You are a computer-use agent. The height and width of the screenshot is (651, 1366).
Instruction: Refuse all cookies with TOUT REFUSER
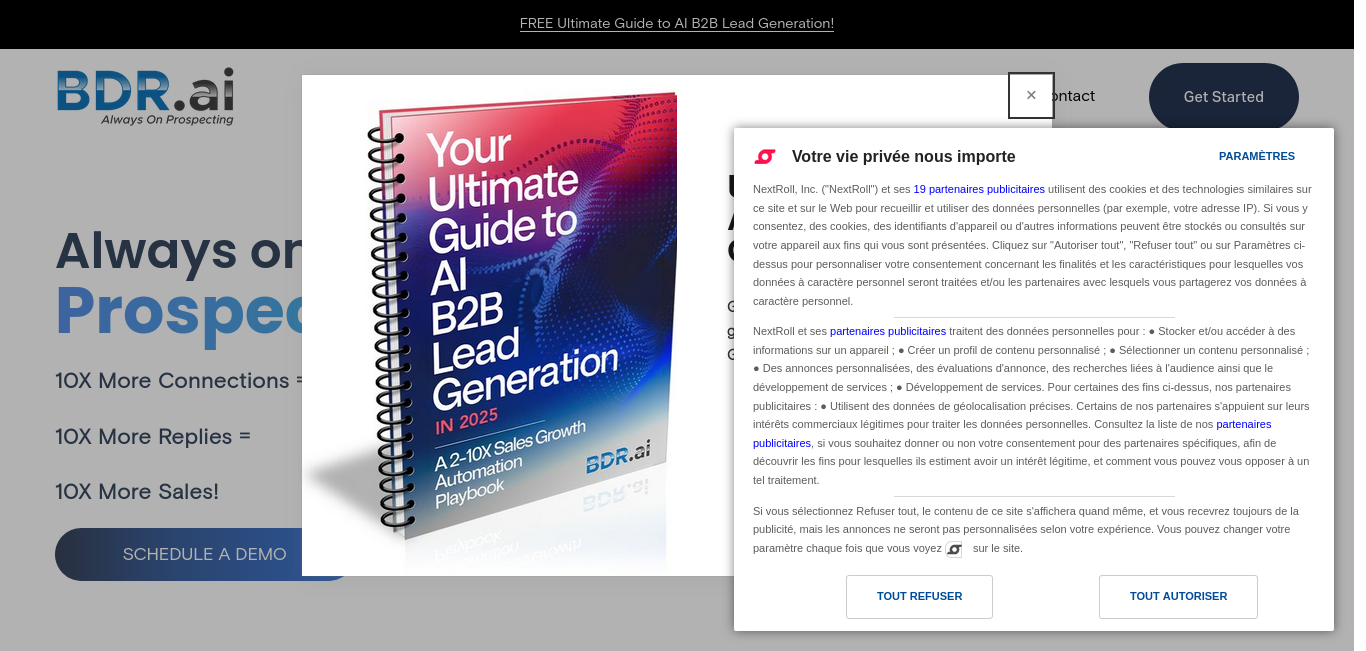(919, 597)
